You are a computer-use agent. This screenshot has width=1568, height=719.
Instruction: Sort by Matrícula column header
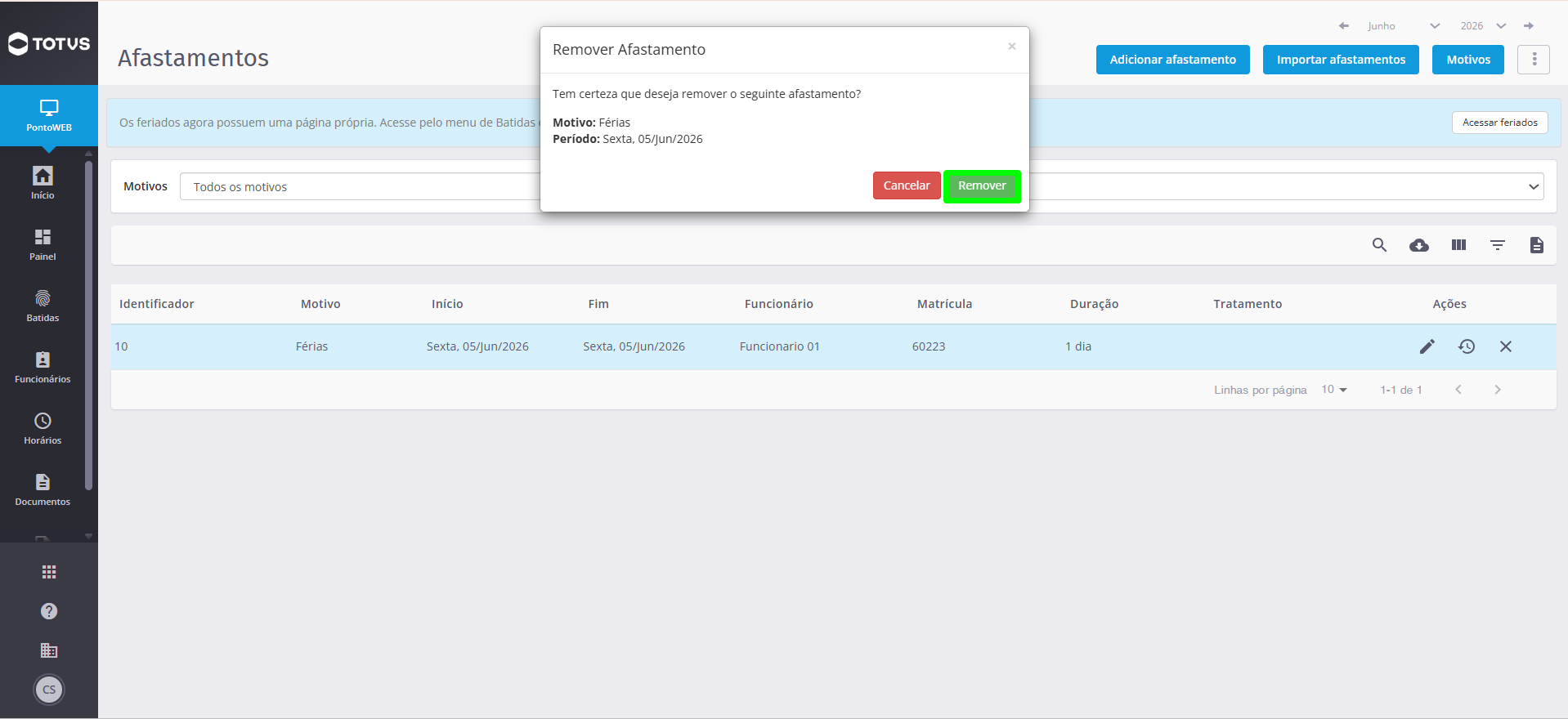pos(944,304)
